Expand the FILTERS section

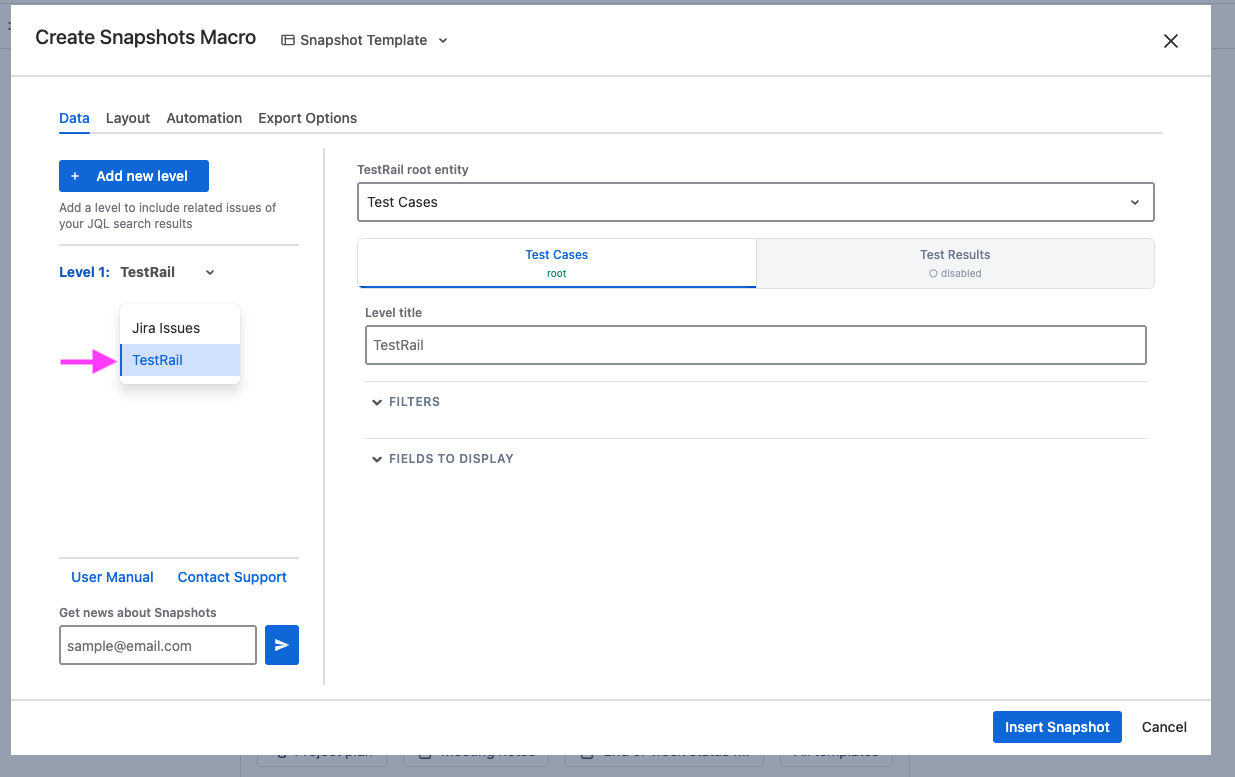pyautogui.click(x=406, y=402)
